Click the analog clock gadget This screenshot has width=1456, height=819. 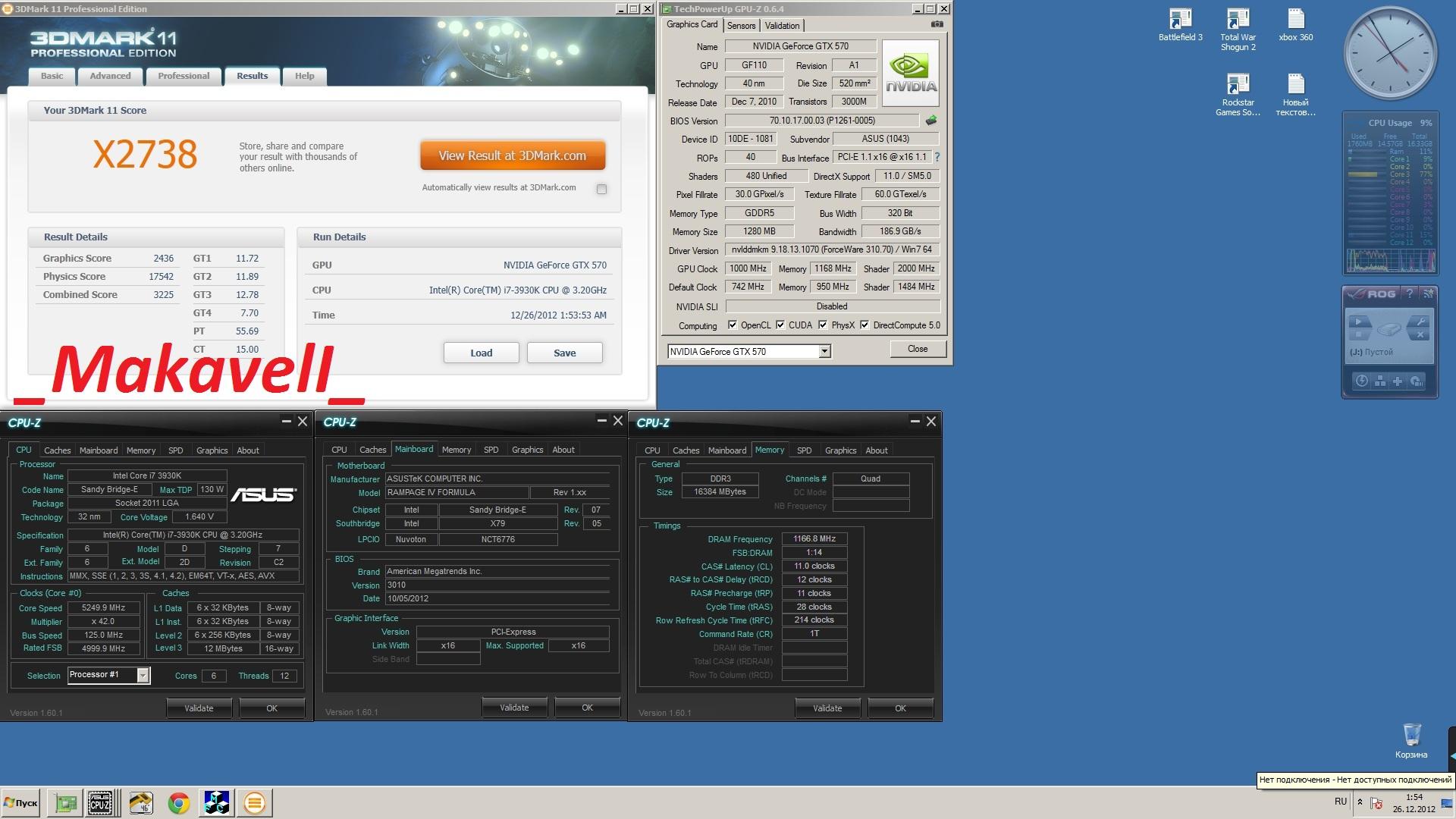click(1390, 54)
